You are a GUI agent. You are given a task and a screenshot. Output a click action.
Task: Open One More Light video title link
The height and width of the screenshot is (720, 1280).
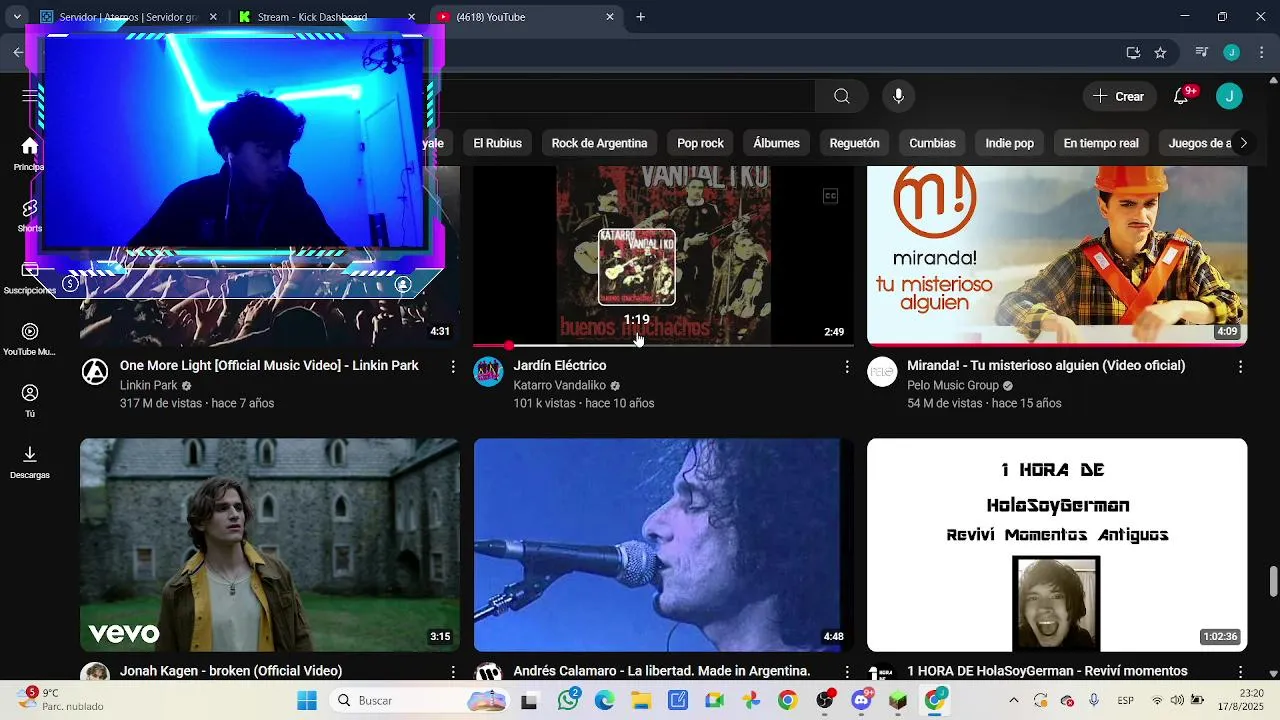(x=269, y=365)
